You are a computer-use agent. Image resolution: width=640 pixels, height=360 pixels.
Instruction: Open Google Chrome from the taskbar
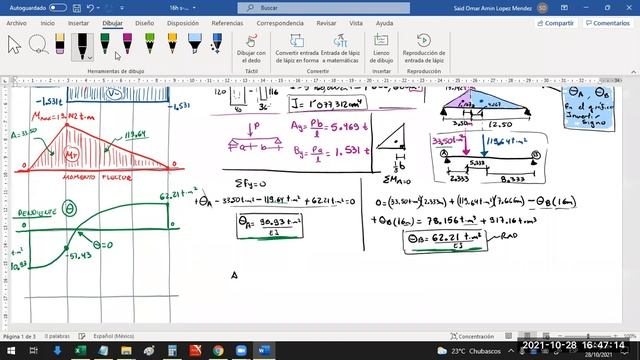pos(218,351)
